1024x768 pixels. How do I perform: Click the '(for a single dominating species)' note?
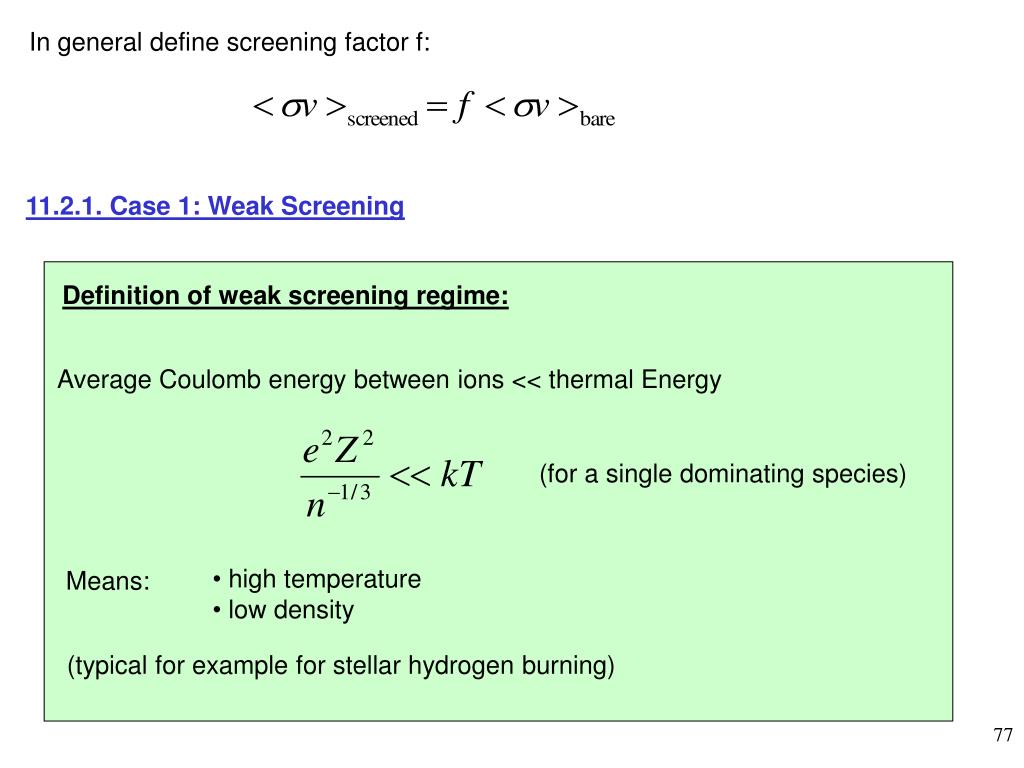[722, 474]
